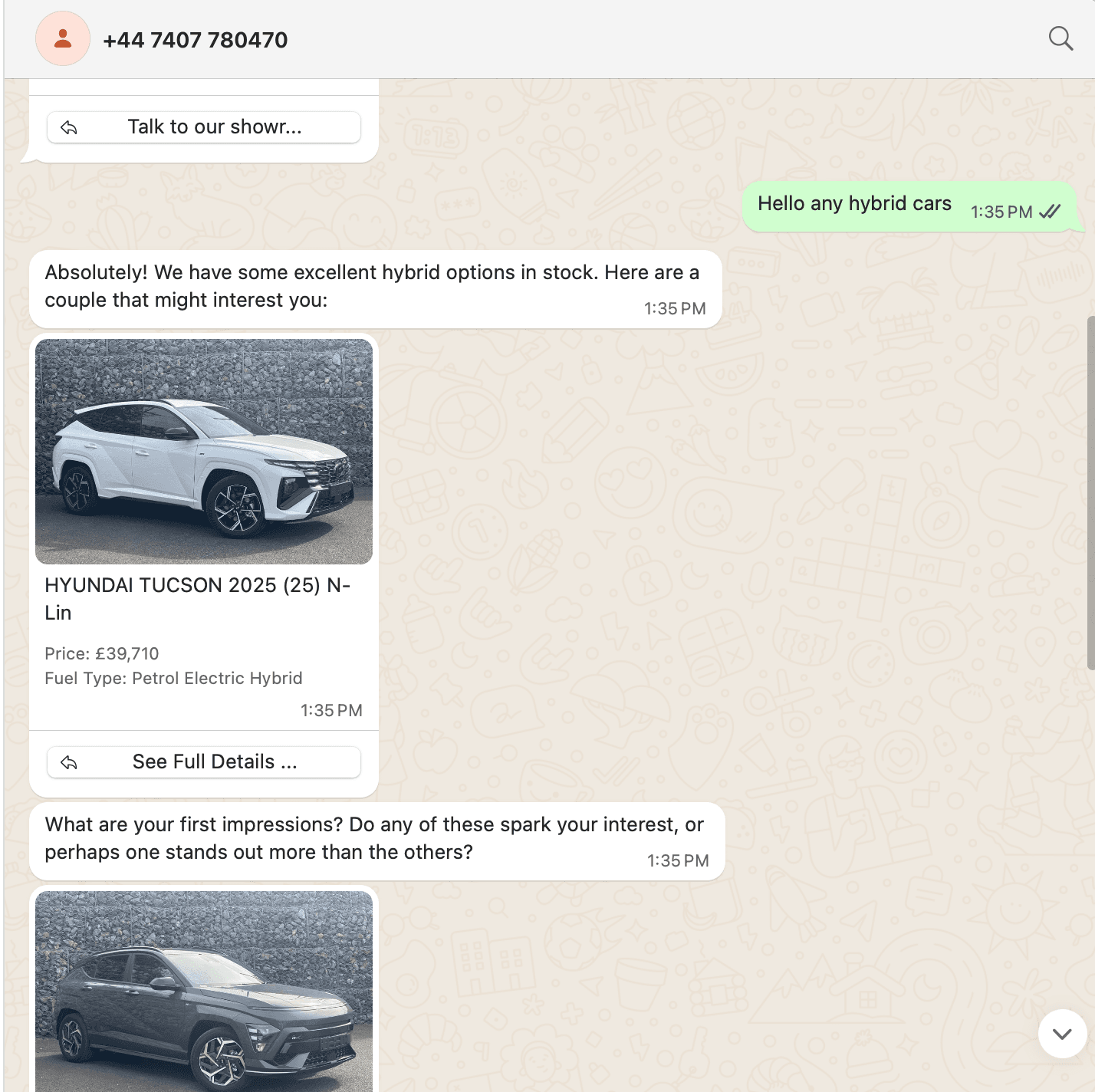The height and width of the screenshot is (1092, 1095).
Task: Click the double checkmark read receipt
Action: coord(1050,212)
